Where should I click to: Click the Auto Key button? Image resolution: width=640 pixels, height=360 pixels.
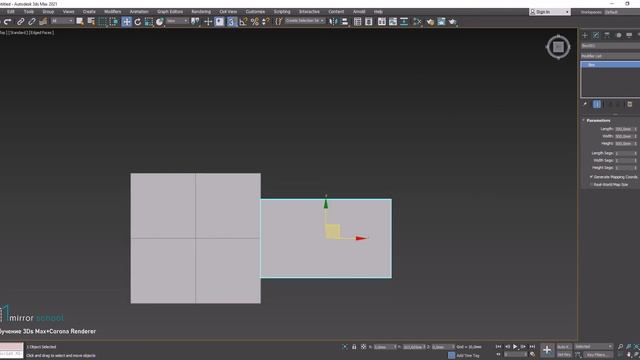[x=564, y=347]
